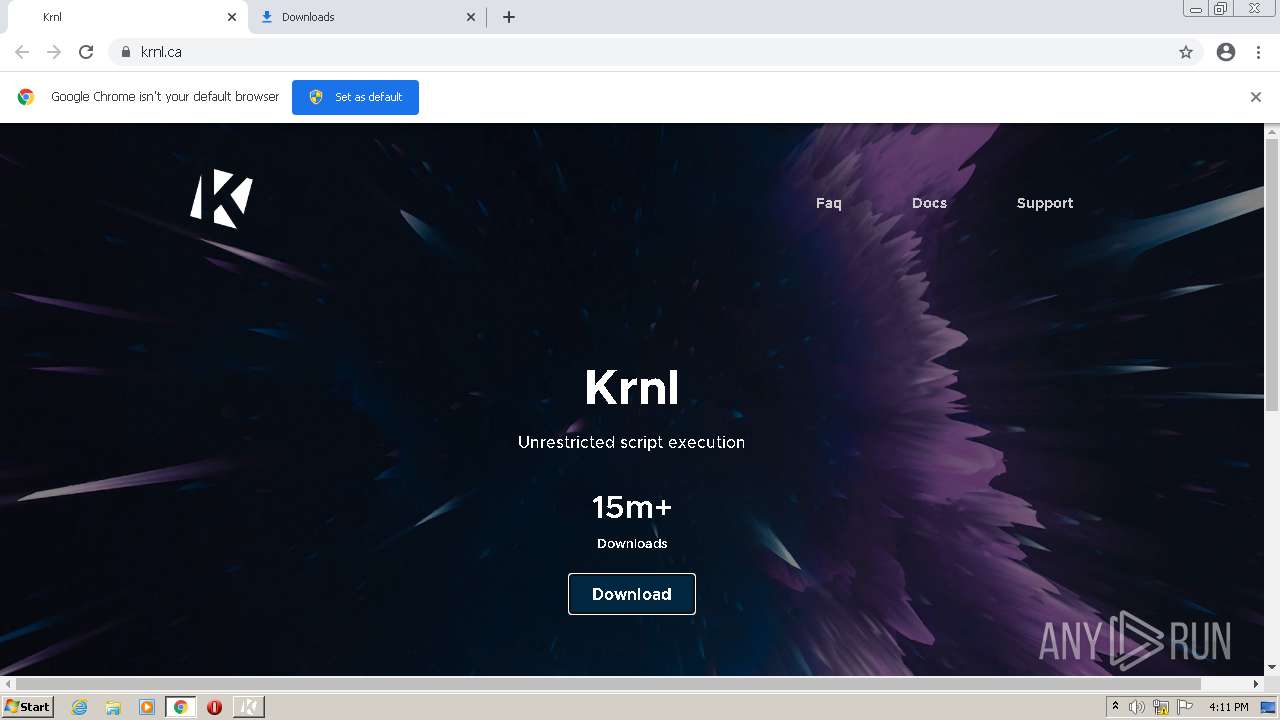1280x720 pixels.
Task: Show hidden system tray icons
Action: pyautogui.click(x=1115, y=707)
